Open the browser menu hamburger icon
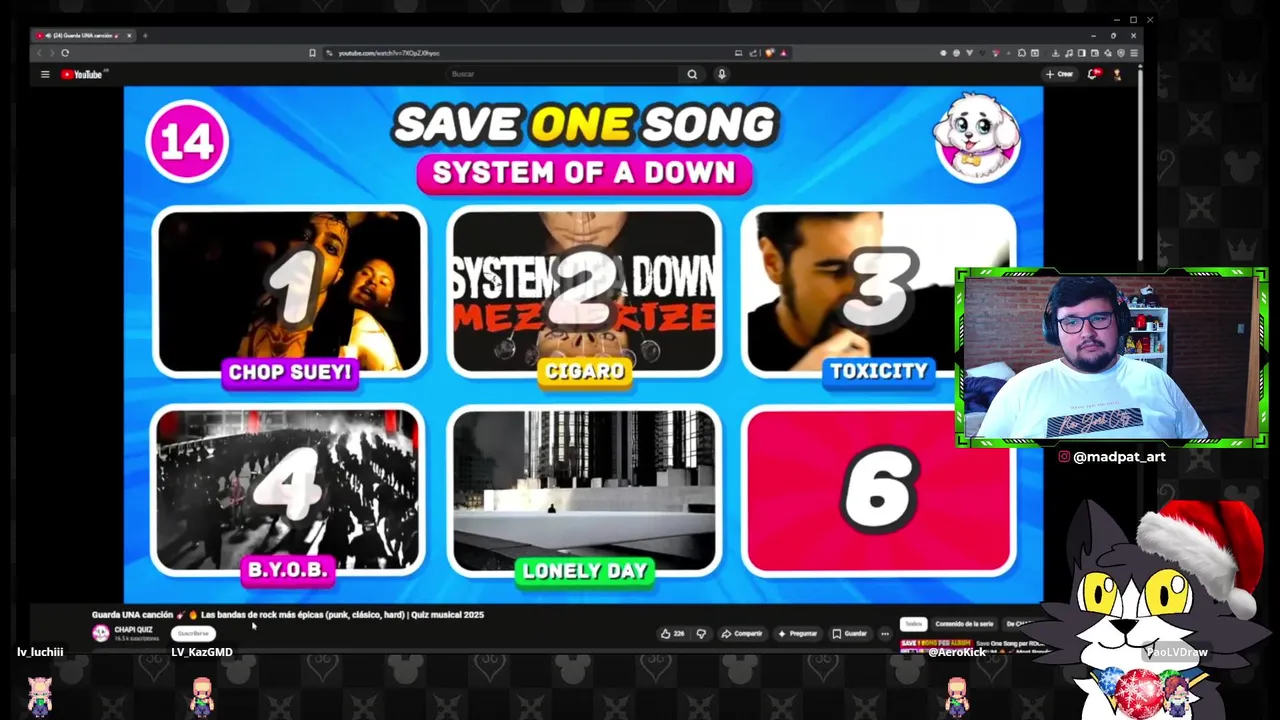1280x720 pixels. point(1134,53)
